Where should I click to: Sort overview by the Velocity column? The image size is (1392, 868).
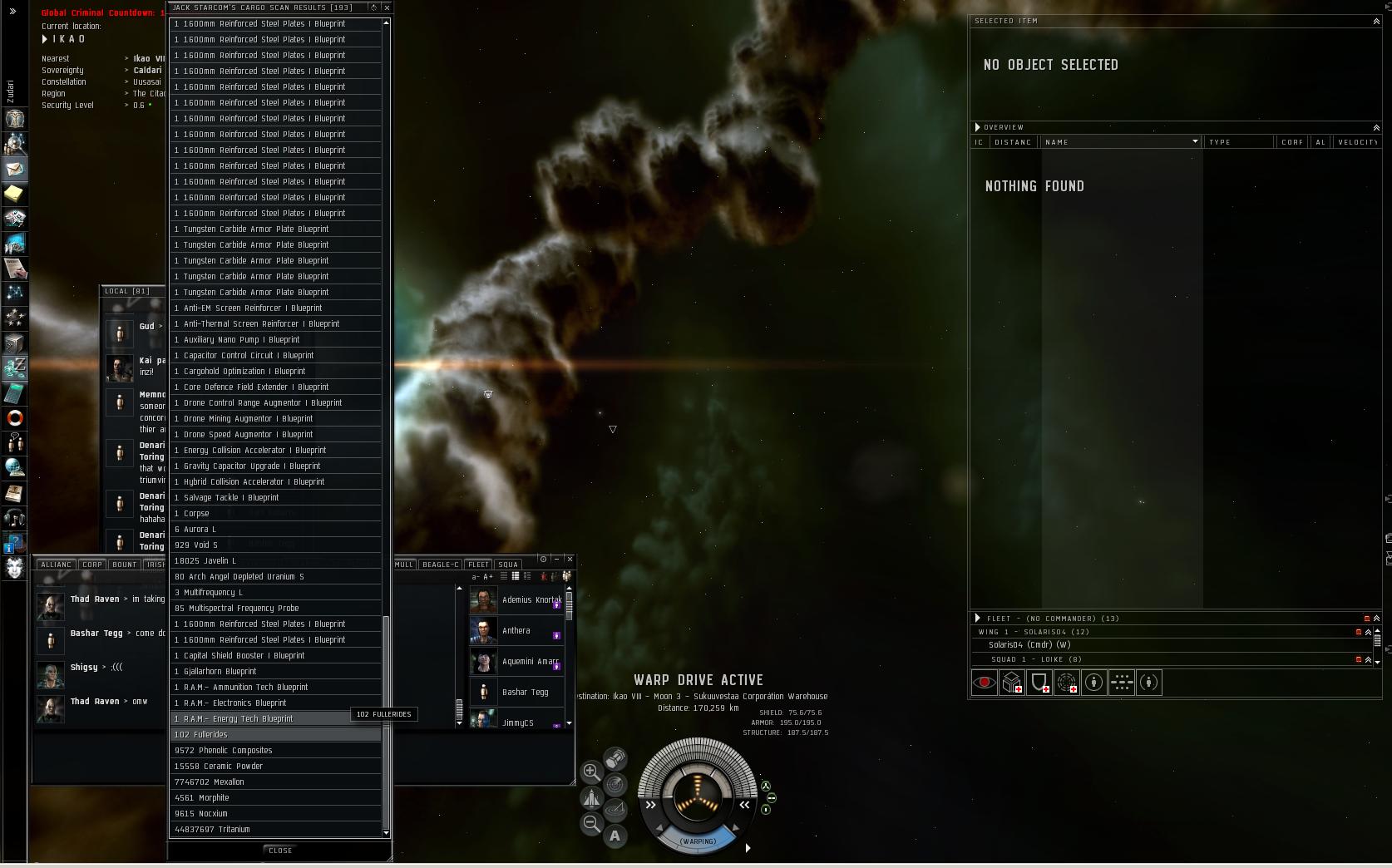[1357, 142]
